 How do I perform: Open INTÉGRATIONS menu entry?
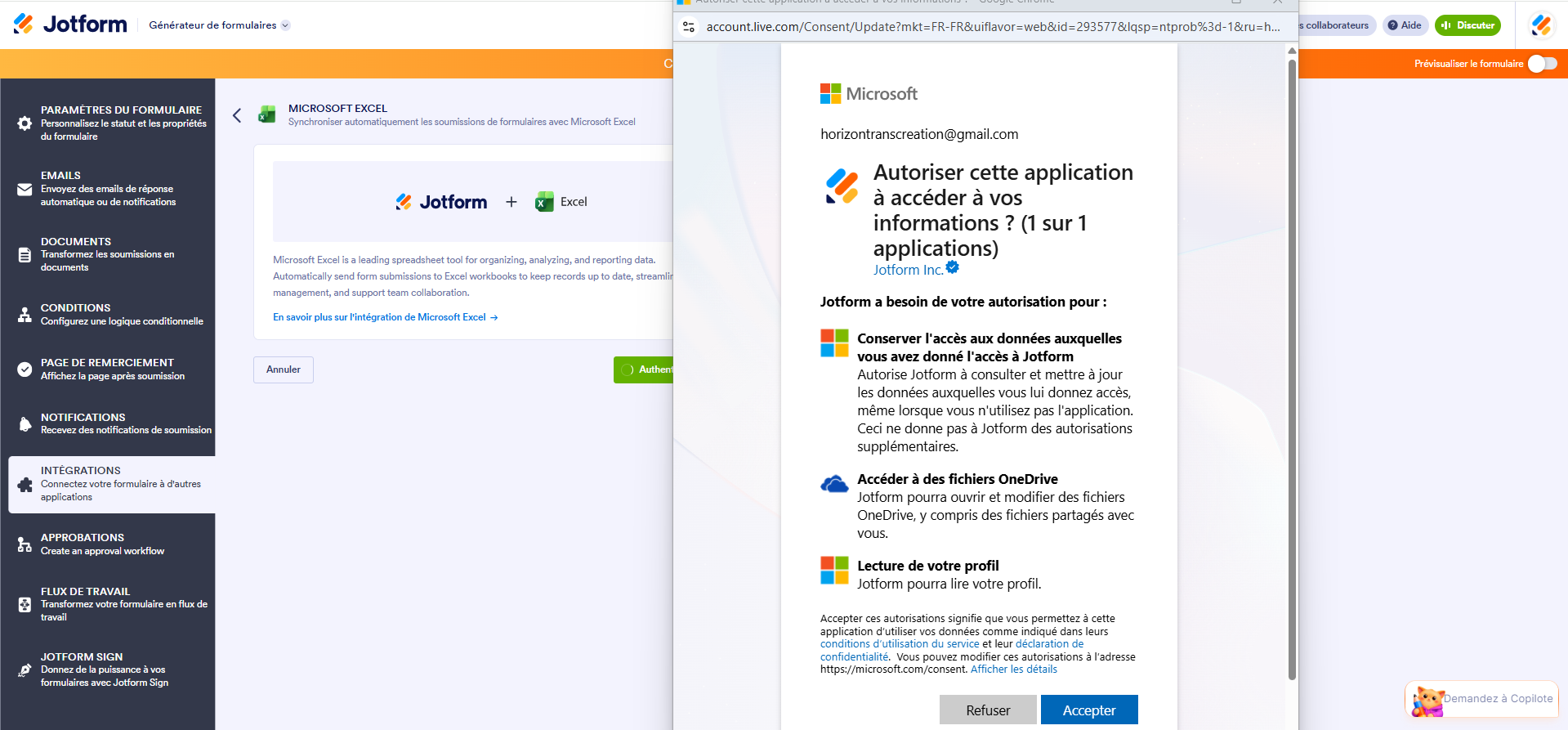pyautogui.click(x=112, y=484)
